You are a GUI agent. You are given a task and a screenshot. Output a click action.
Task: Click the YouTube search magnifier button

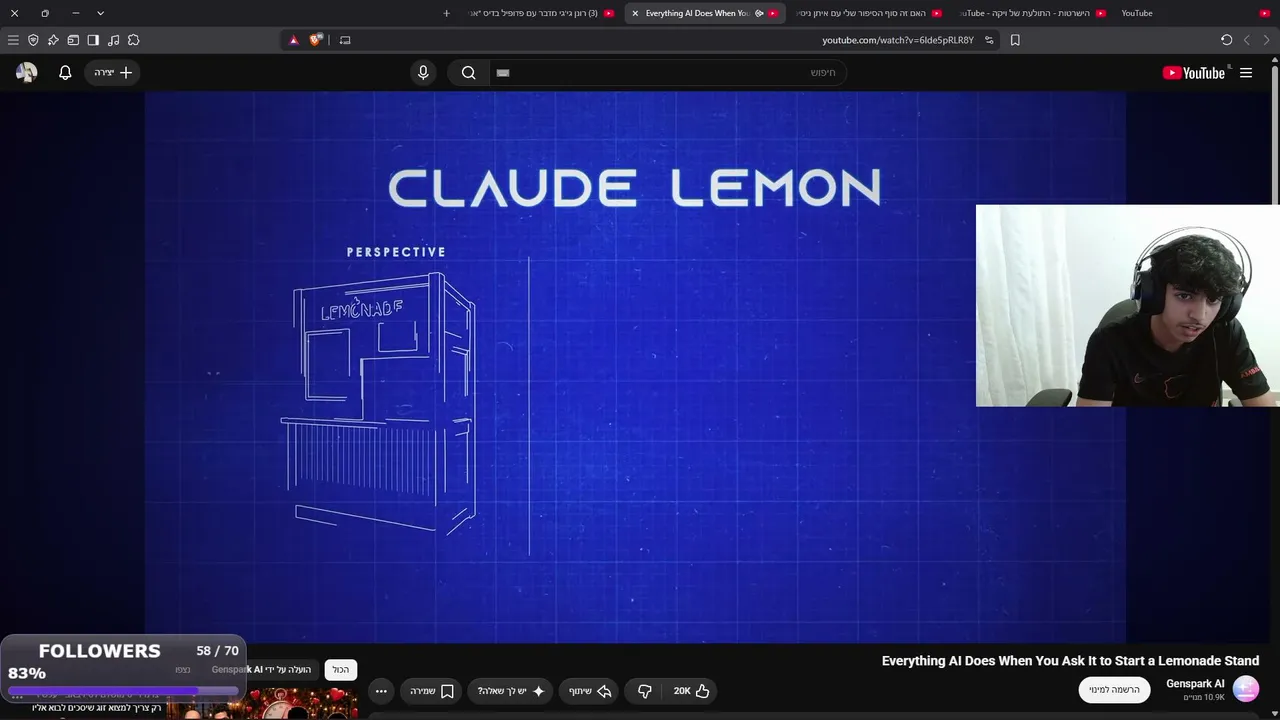(x=468, y=72)
